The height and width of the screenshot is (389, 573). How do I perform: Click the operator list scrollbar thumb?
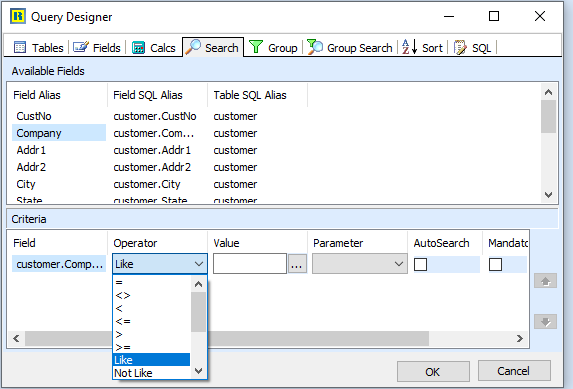[198, 312]
